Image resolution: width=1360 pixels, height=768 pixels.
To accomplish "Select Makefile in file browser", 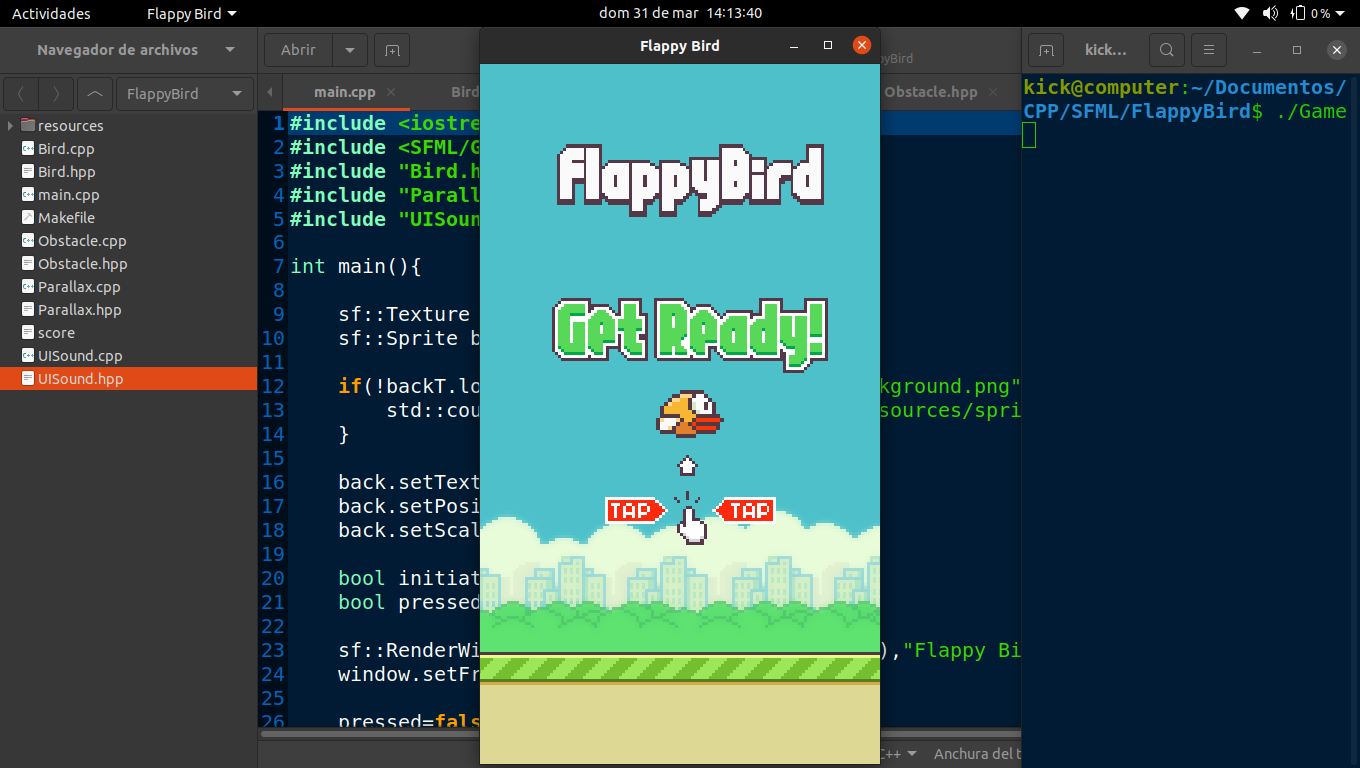I will click(66, 218).
